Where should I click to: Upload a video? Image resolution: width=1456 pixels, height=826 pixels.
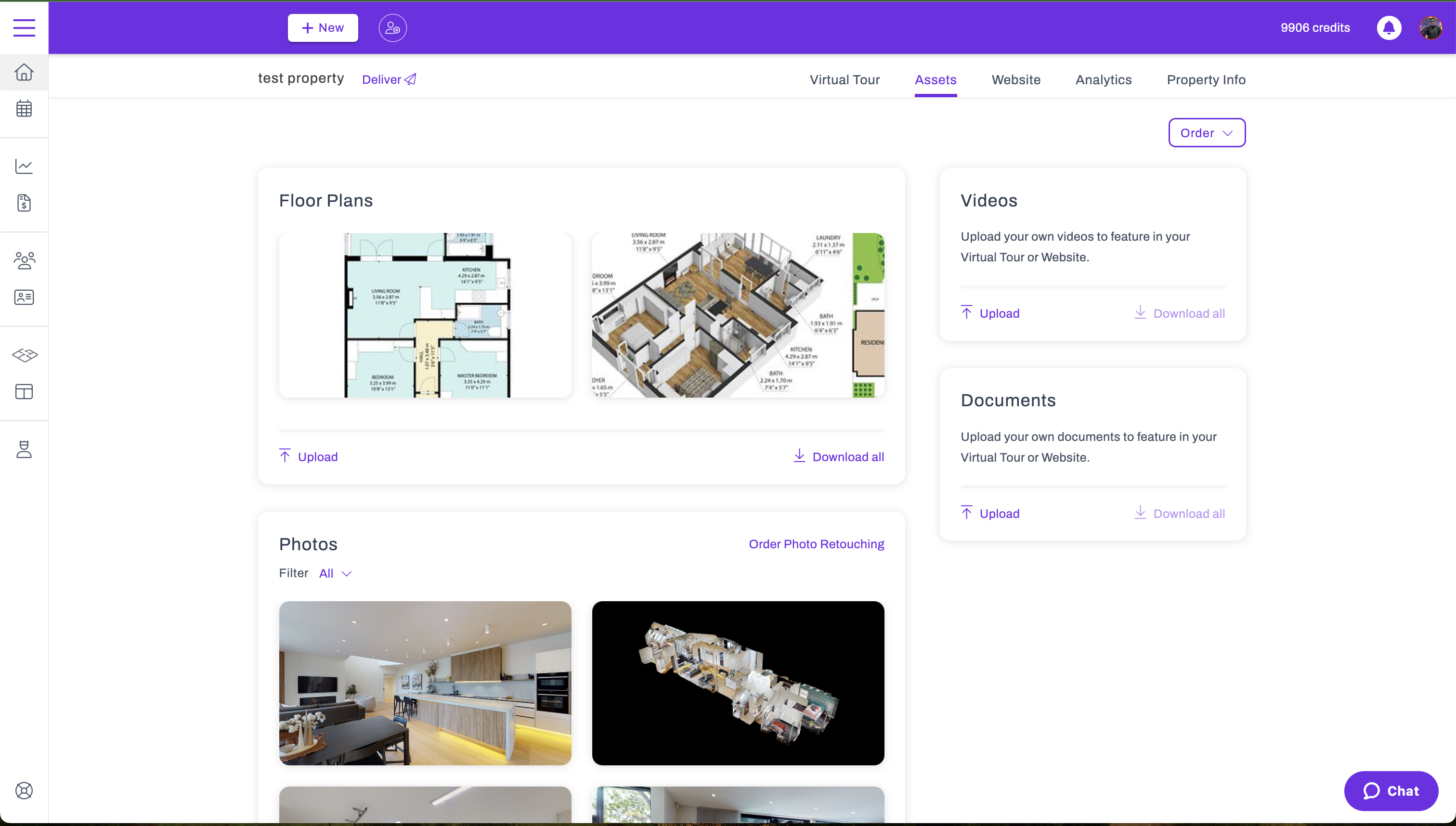point(989,313)
